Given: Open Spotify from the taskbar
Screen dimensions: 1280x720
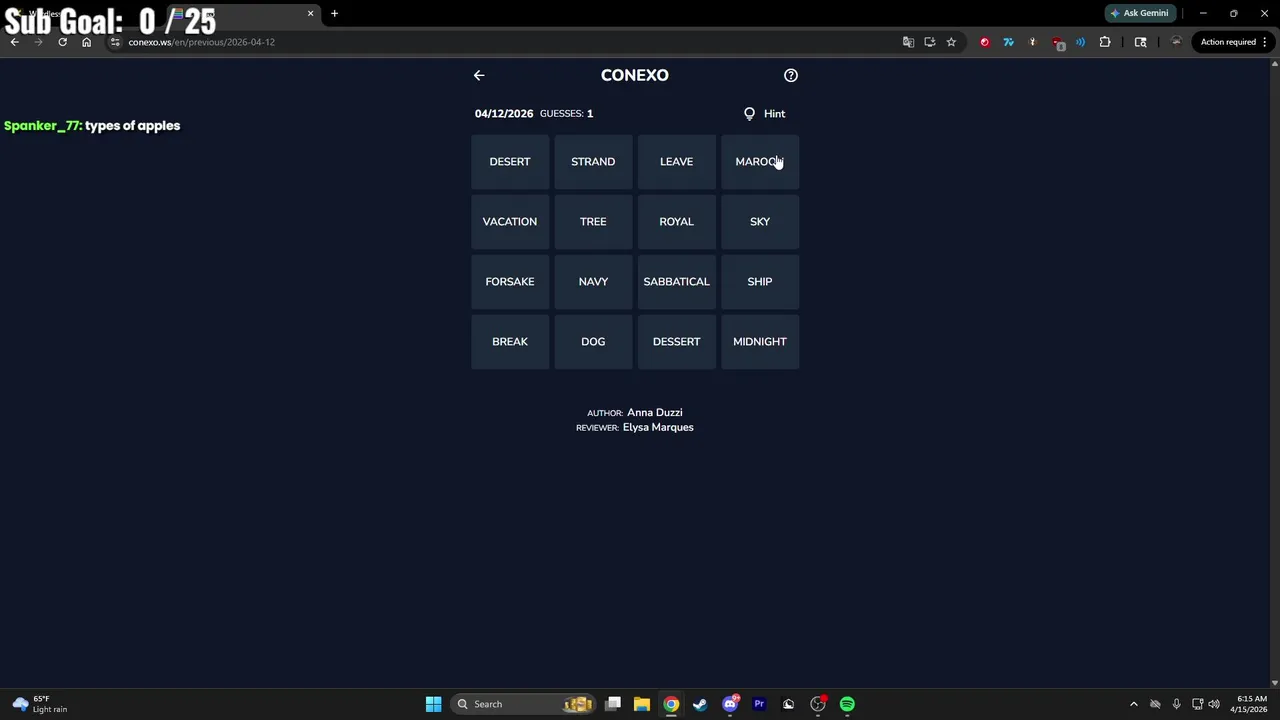Looking at the screenshot, I should click(847, 704).
